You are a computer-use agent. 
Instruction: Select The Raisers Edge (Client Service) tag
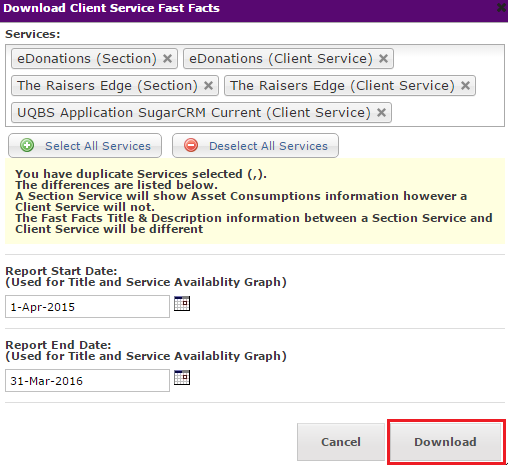click(x=342, y=86)
